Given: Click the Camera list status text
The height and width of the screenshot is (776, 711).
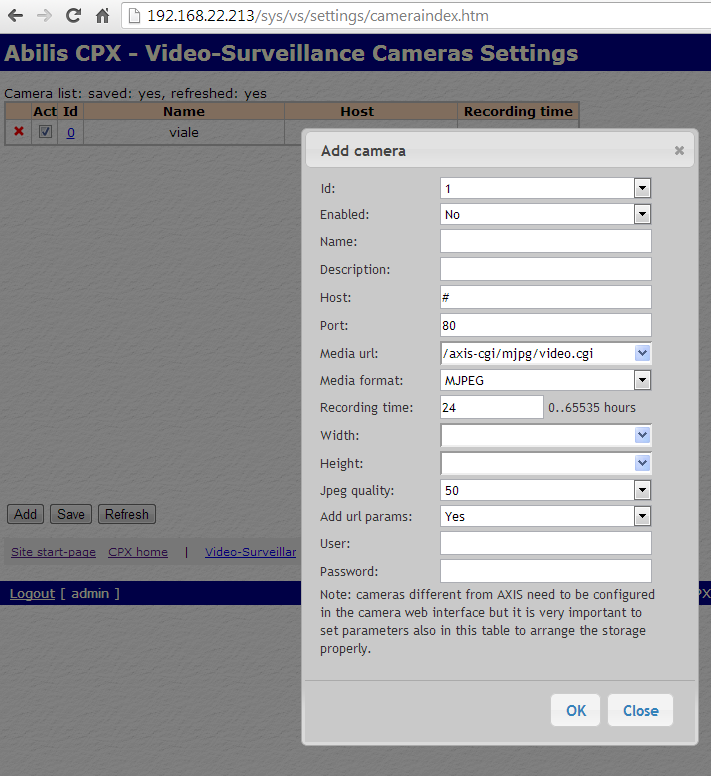Looking at the screenshot, I should [x=135, y=94].
